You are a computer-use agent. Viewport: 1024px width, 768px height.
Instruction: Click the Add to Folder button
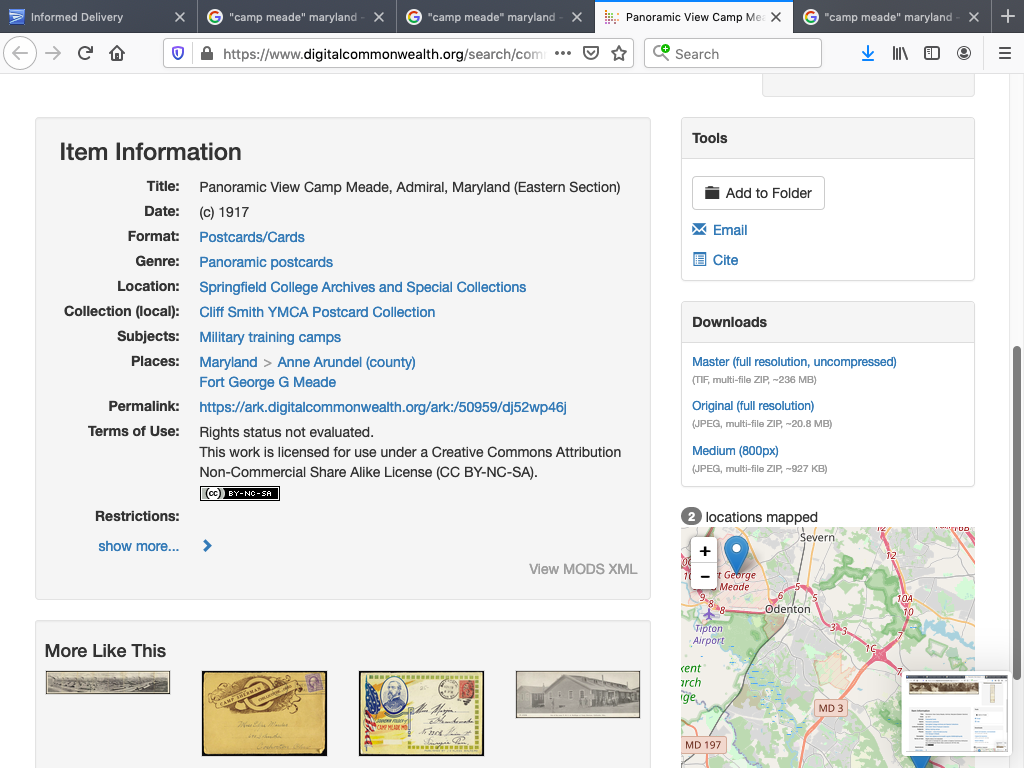point(758,193)
